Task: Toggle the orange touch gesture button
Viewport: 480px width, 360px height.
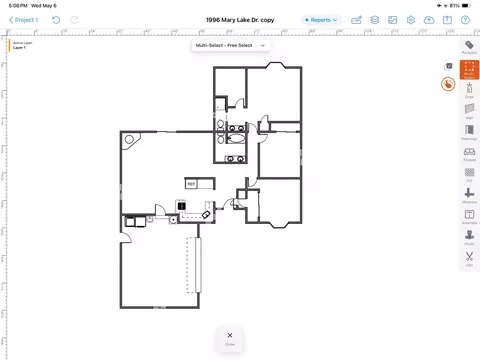Action: tap(448, 84)
